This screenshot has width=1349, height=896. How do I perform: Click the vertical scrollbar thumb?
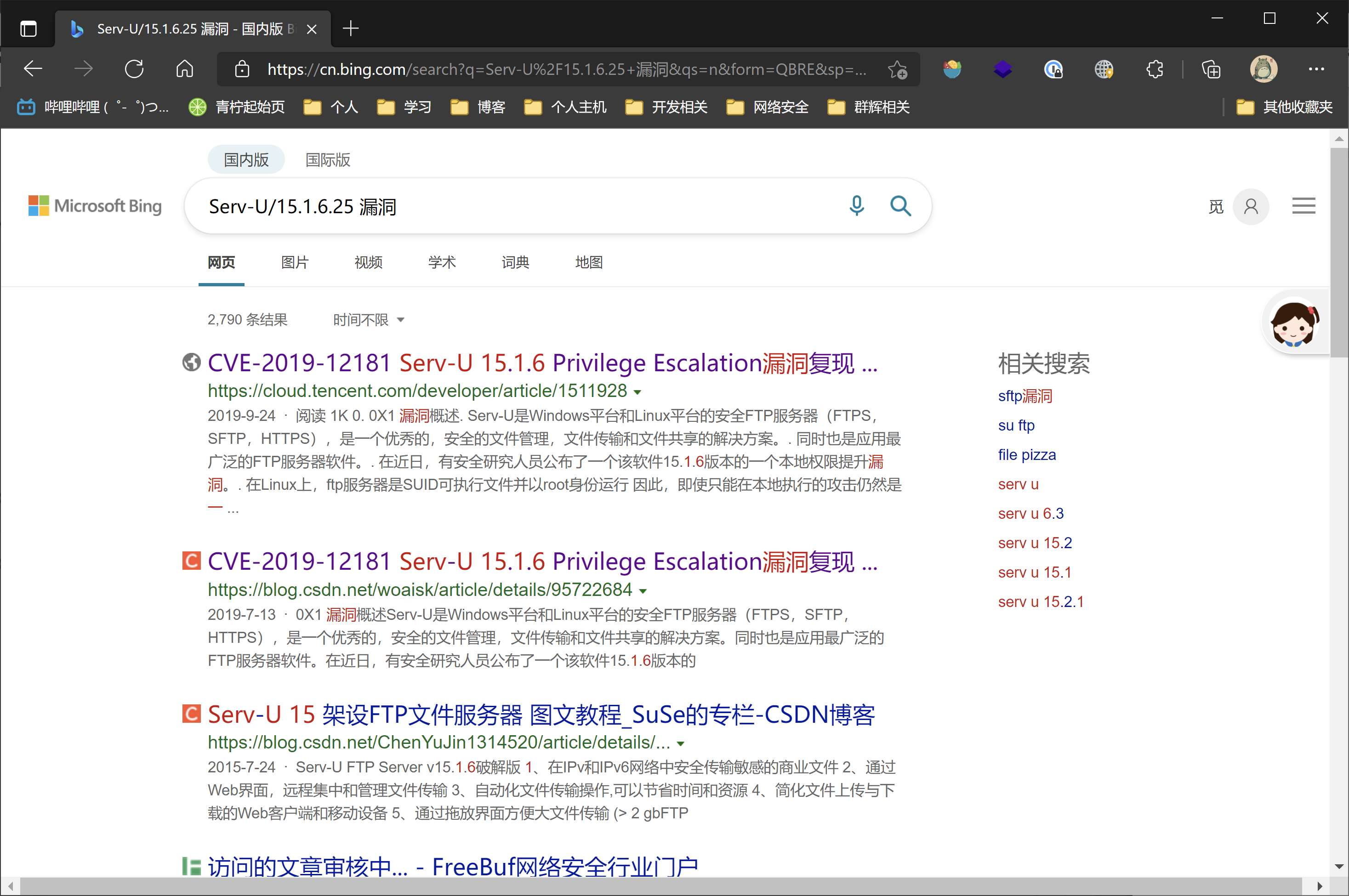[x=1339, y=252]
